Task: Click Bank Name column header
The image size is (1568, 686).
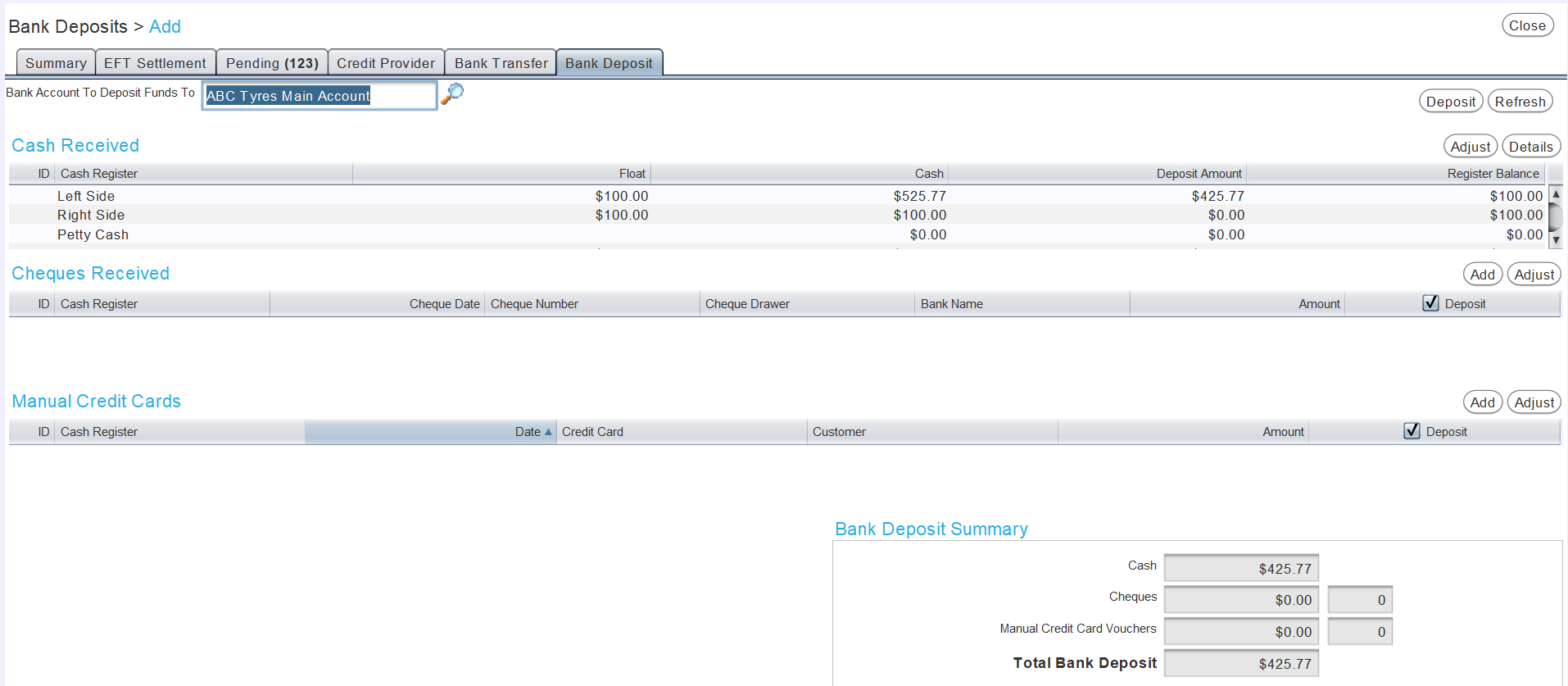Action: coord(1022,304)
